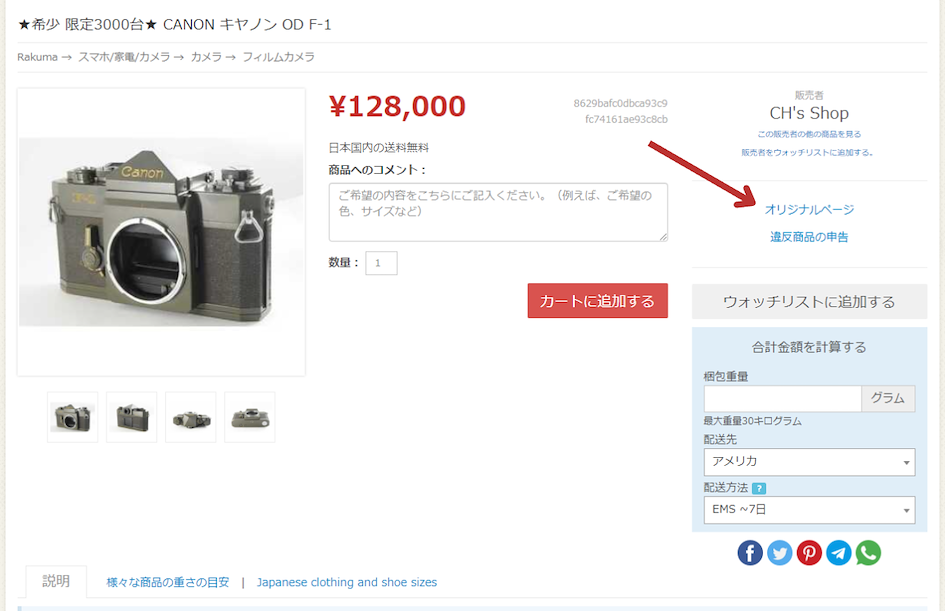Image resolution: width=945 pixels, height=611 pixels.
Task: Share the listing on Pinterest
Action: tap(809, 553)
